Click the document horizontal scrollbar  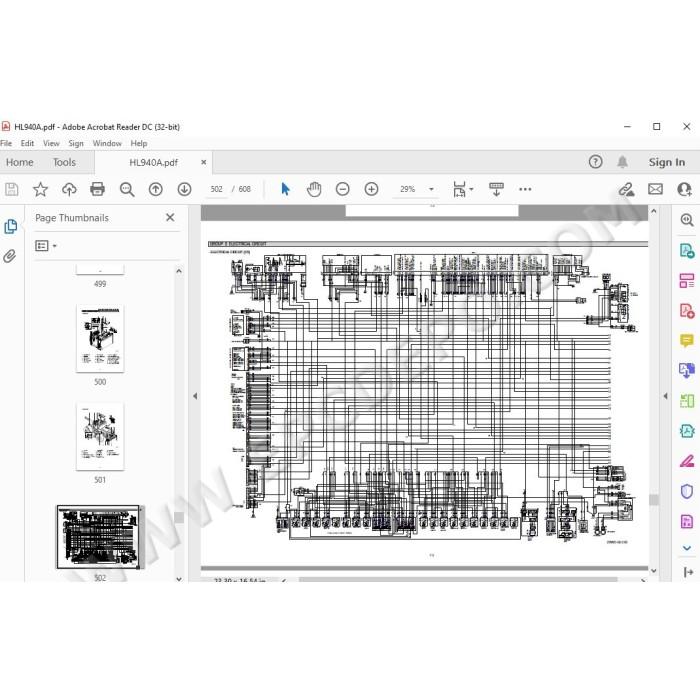point(458,579)
